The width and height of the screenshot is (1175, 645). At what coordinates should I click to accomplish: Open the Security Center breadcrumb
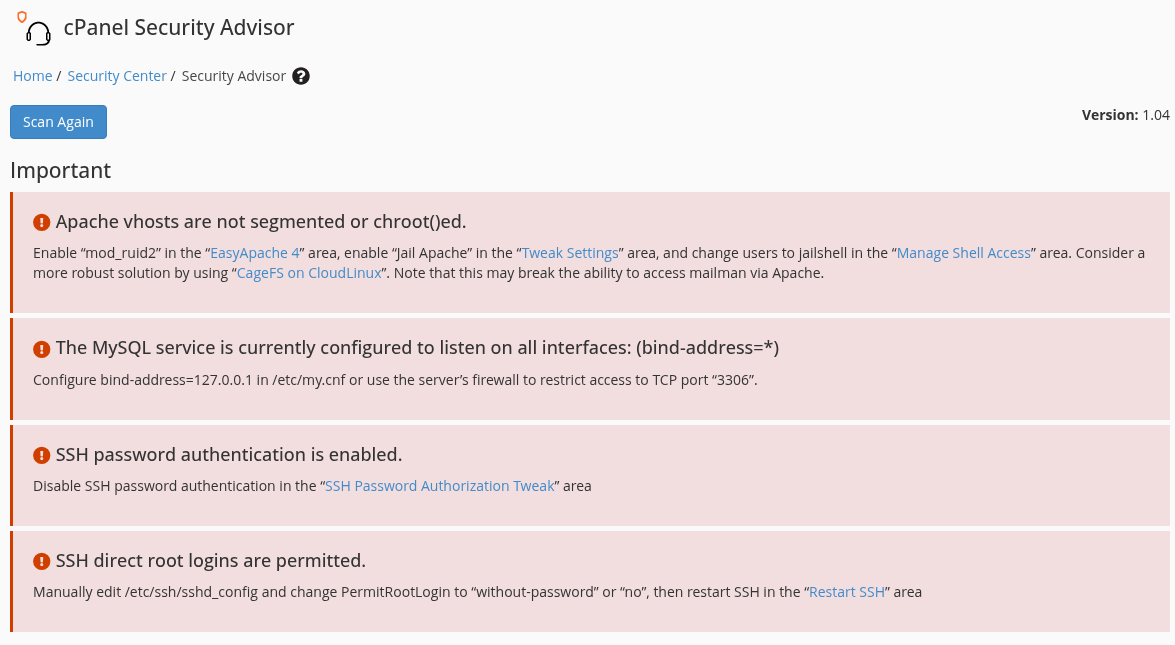[x=117, y=76]
